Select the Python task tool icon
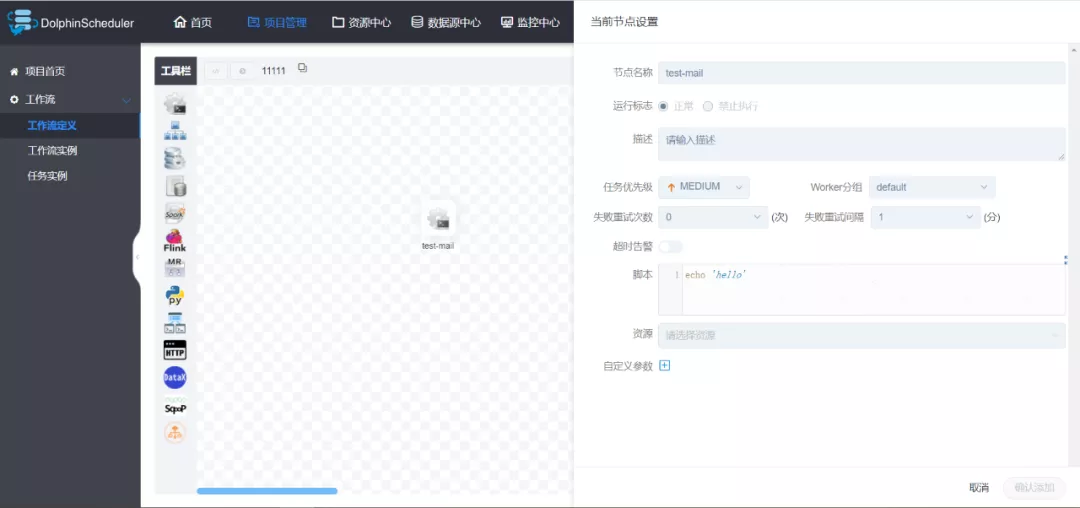The width and height of the screenshot is (1080, 508). (175, 295)
